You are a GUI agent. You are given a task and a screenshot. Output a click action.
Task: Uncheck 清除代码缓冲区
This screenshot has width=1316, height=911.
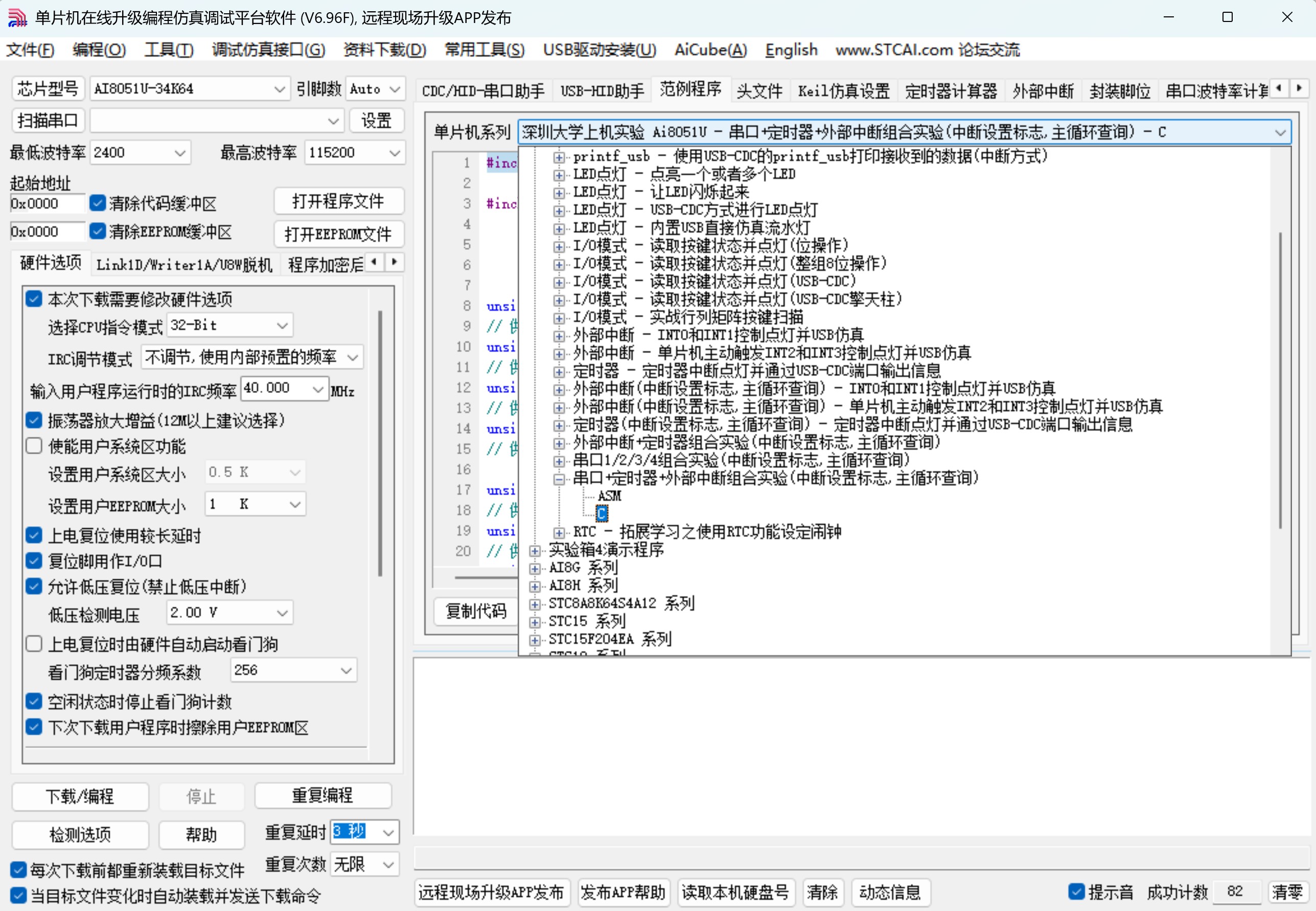click(x=97, y=203)
